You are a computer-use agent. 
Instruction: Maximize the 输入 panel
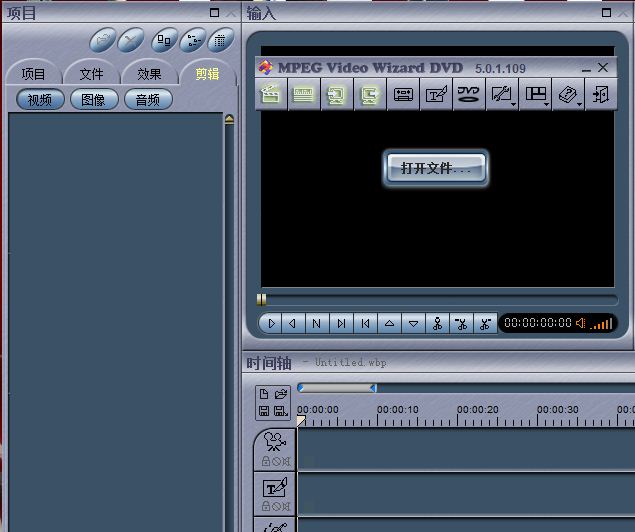click(606, 13)
